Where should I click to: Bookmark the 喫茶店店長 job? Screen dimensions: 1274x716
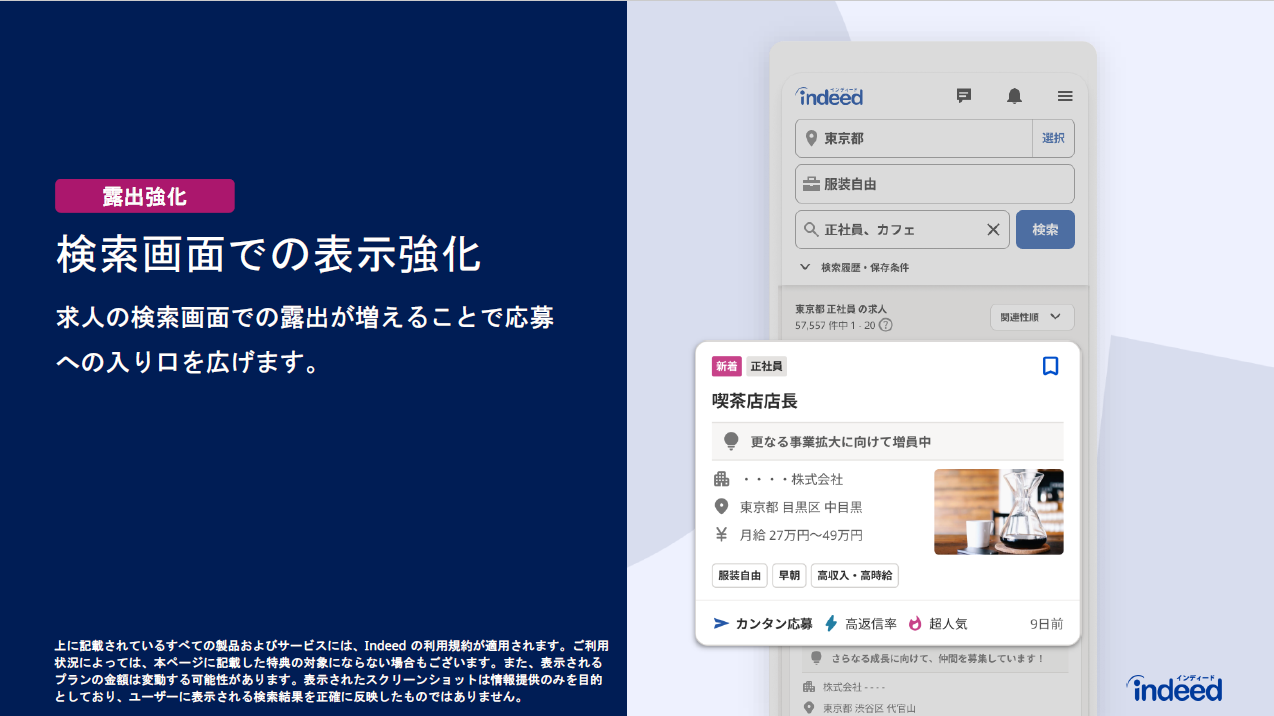[x=1050, y=366]
